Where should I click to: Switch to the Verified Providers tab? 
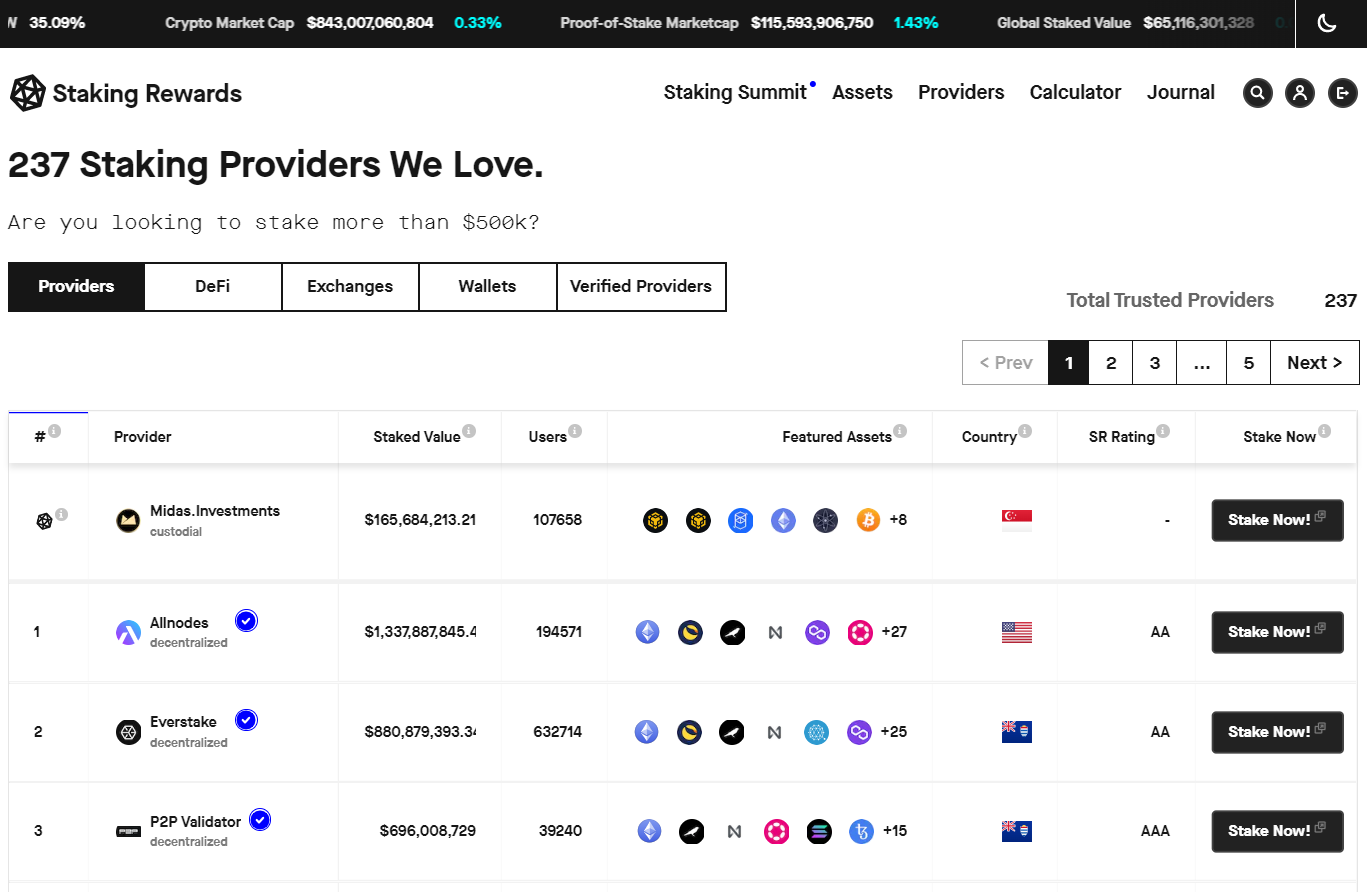point(641,287)
